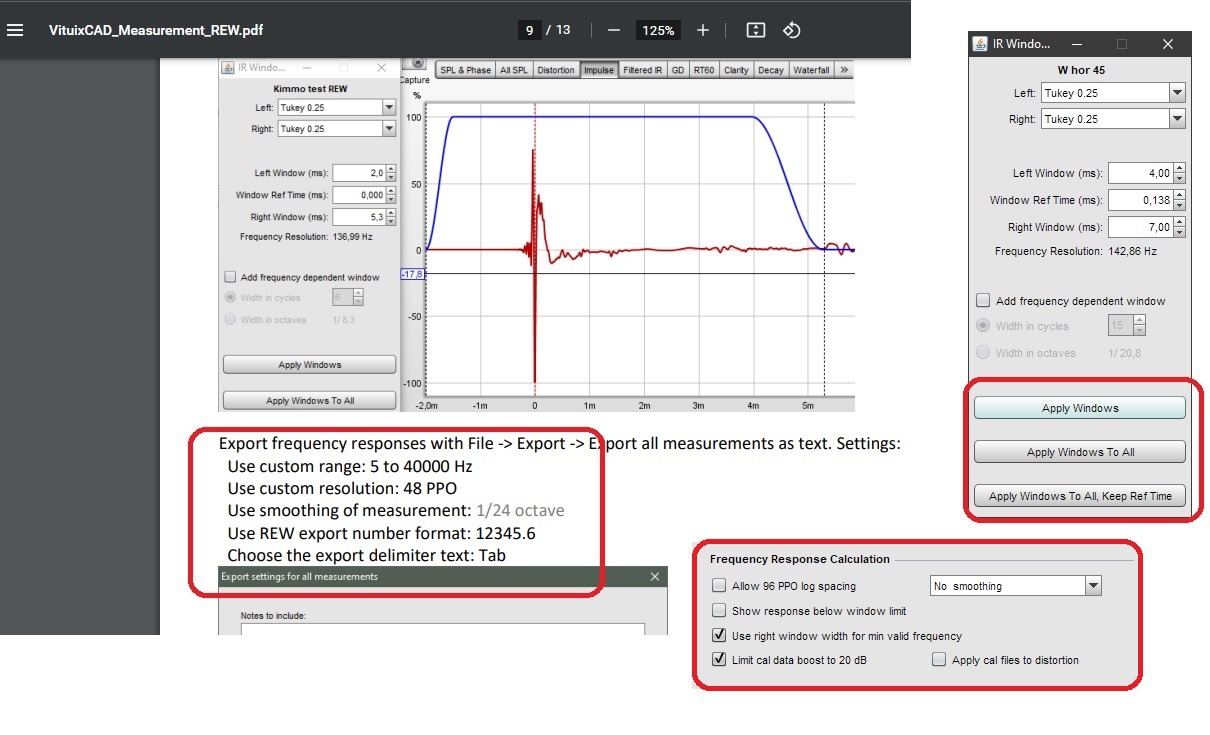Open Left window dropdown in Kimmo test REW
The width and height of the screenshot is (1210, 735).
pos(336,107)
